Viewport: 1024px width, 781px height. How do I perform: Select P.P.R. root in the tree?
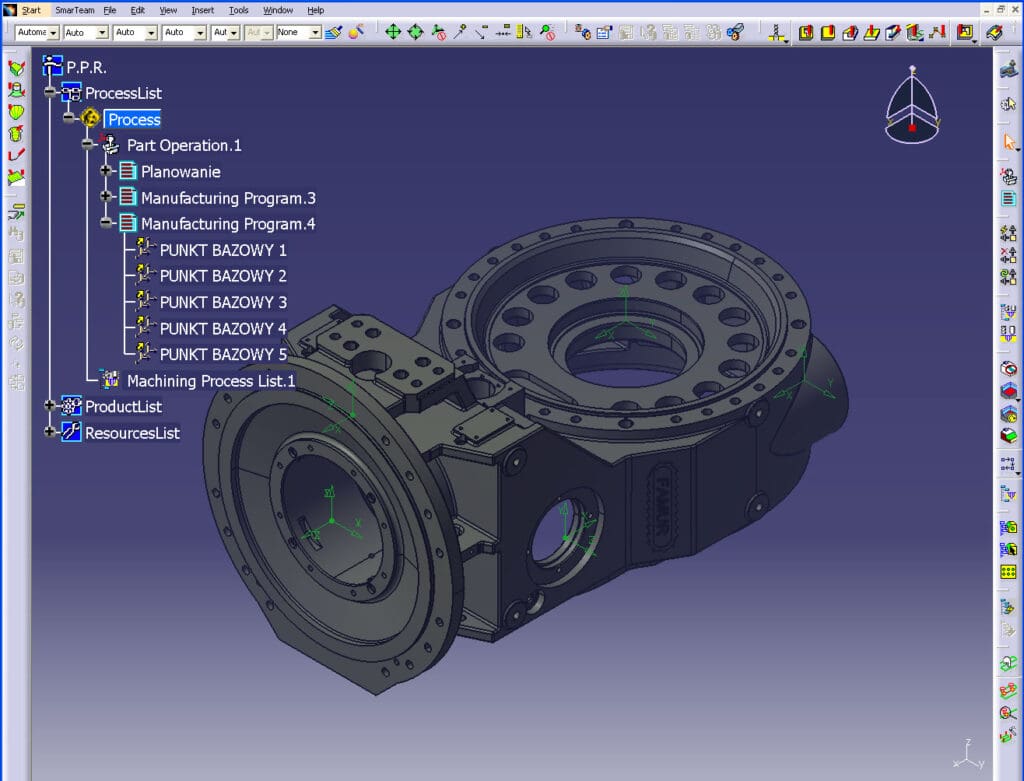[x=86, y=67]
